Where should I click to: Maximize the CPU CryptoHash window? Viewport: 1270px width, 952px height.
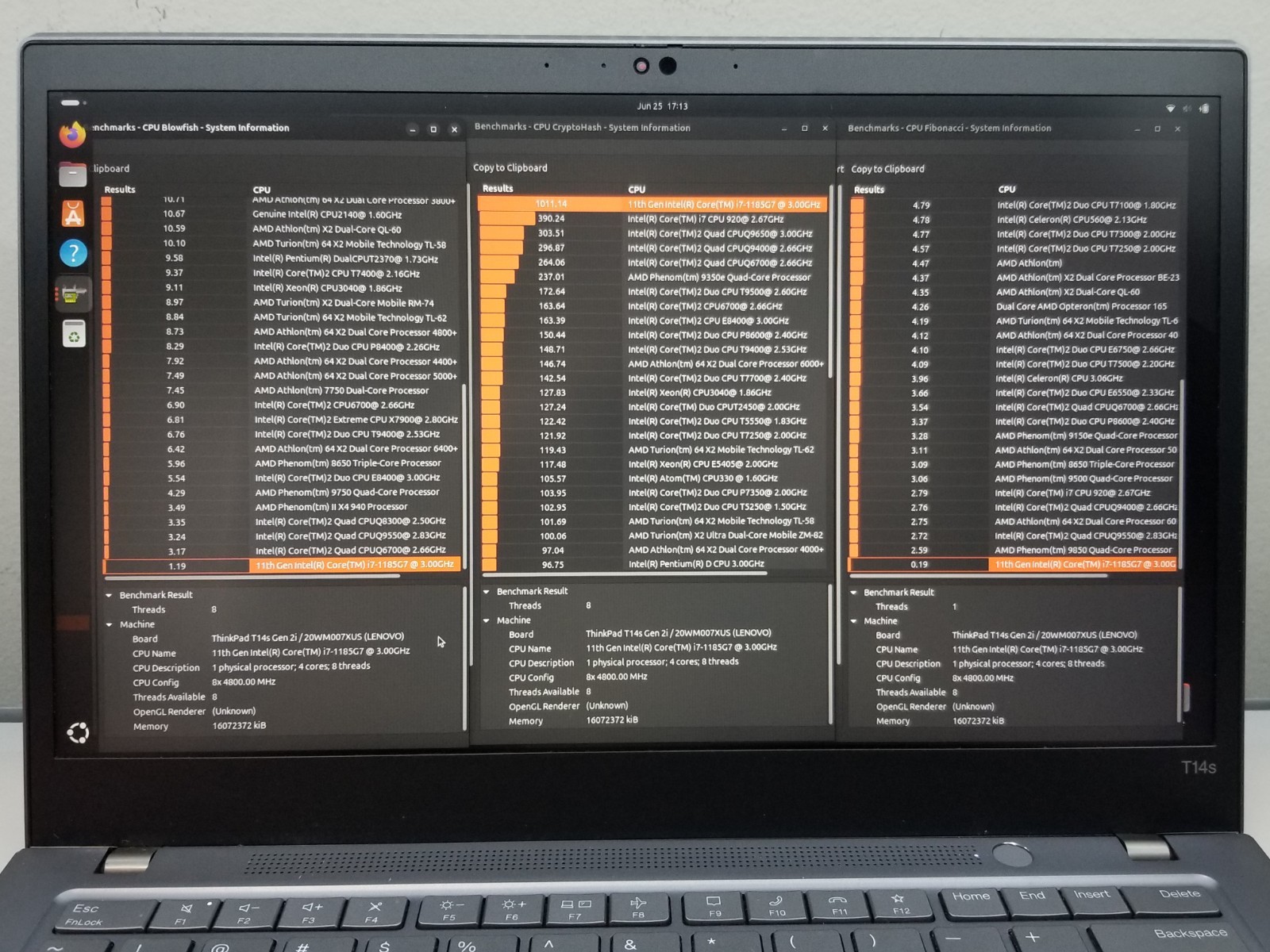coord(805,129)
